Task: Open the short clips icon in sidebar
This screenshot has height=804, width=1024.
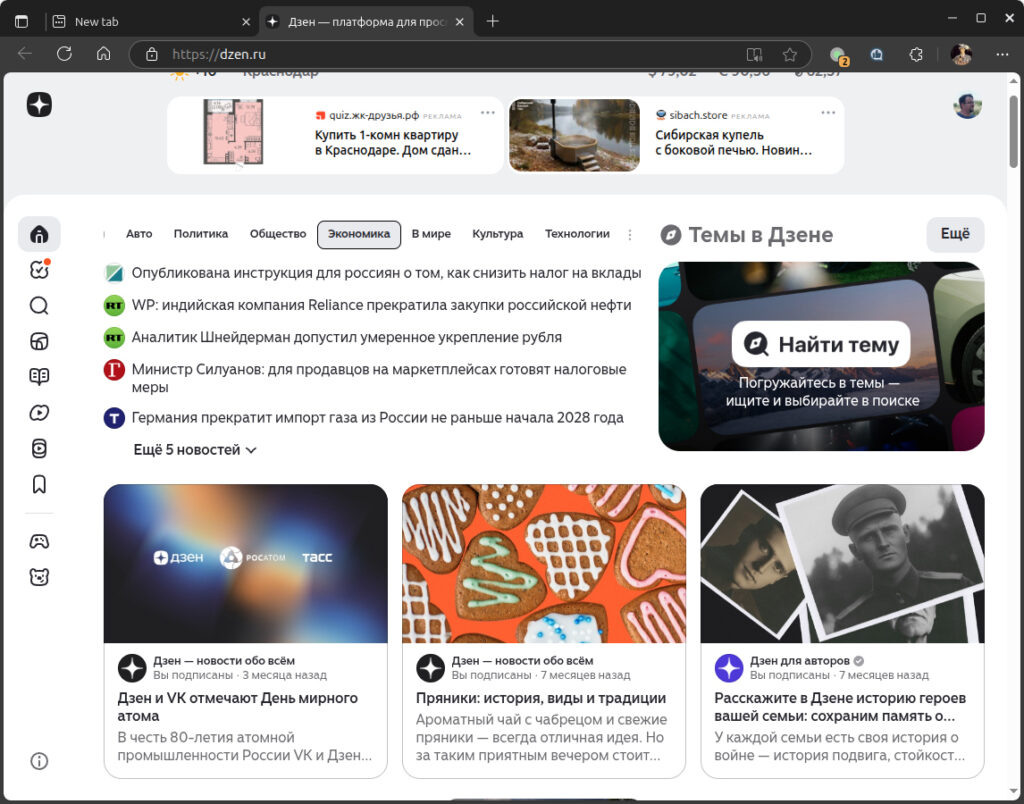Action: 39,448
